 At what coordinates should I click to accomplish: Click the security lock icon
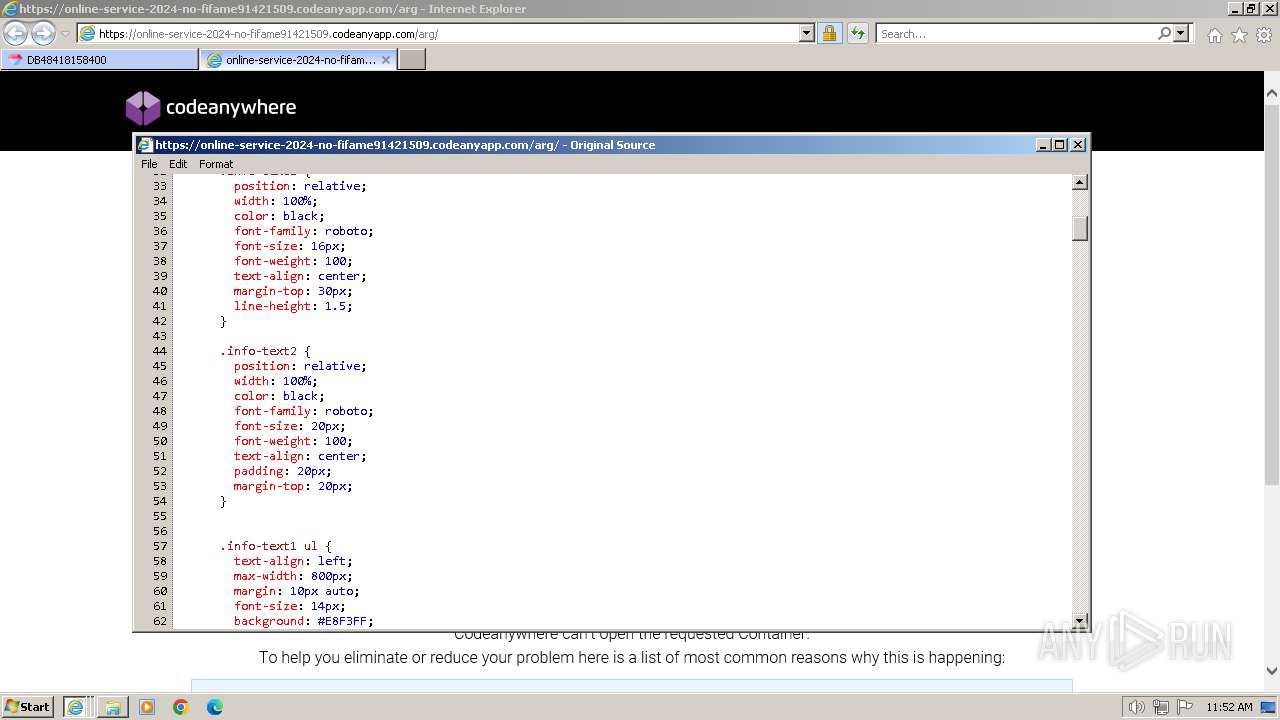pyautogui.click(x=829, y=33)
